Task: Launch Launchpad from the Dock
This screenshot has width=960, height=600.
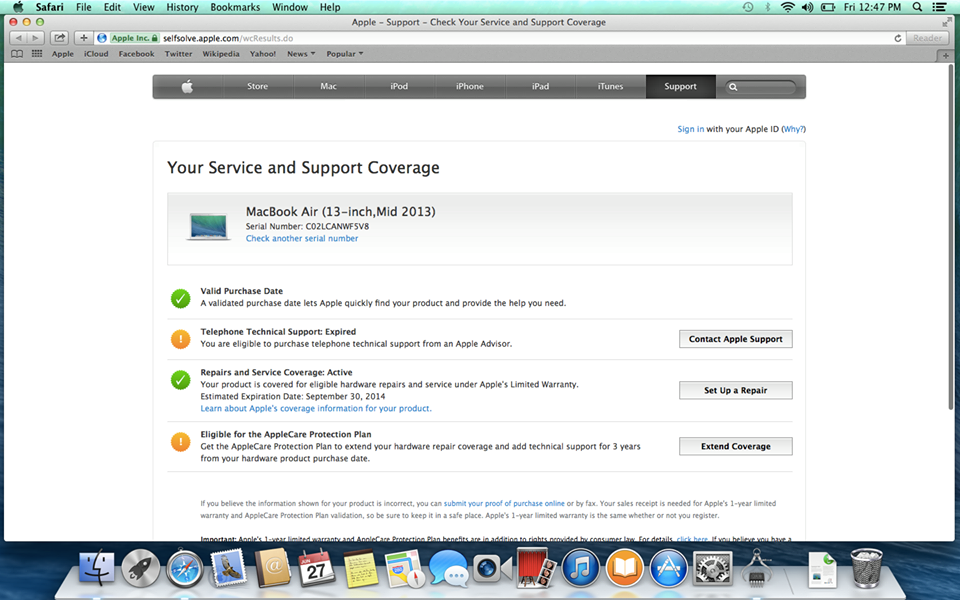Action: pos(140,568)
